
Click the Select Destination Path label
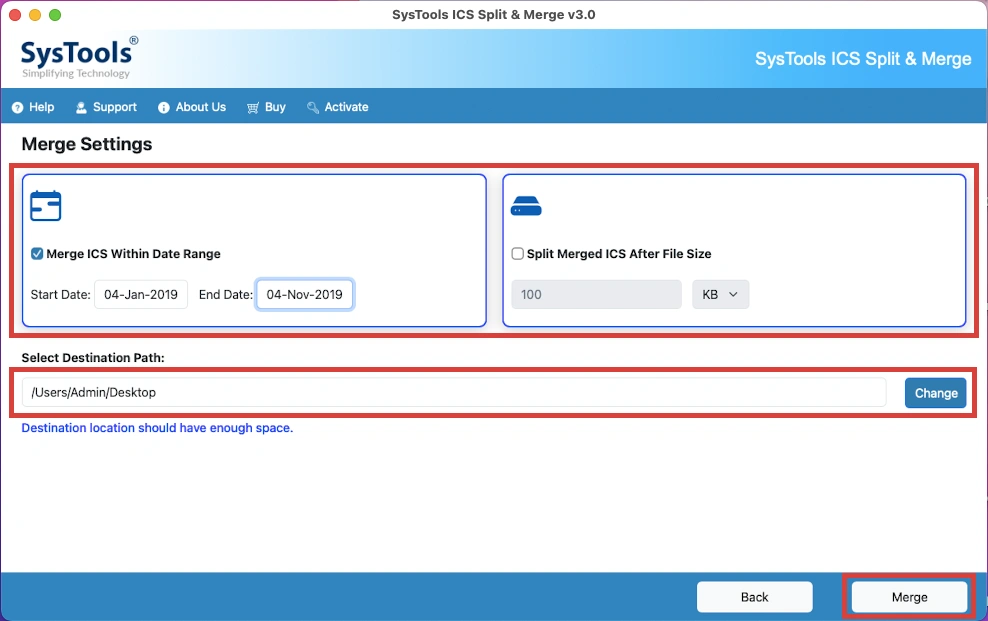click(x=93, y=358)
